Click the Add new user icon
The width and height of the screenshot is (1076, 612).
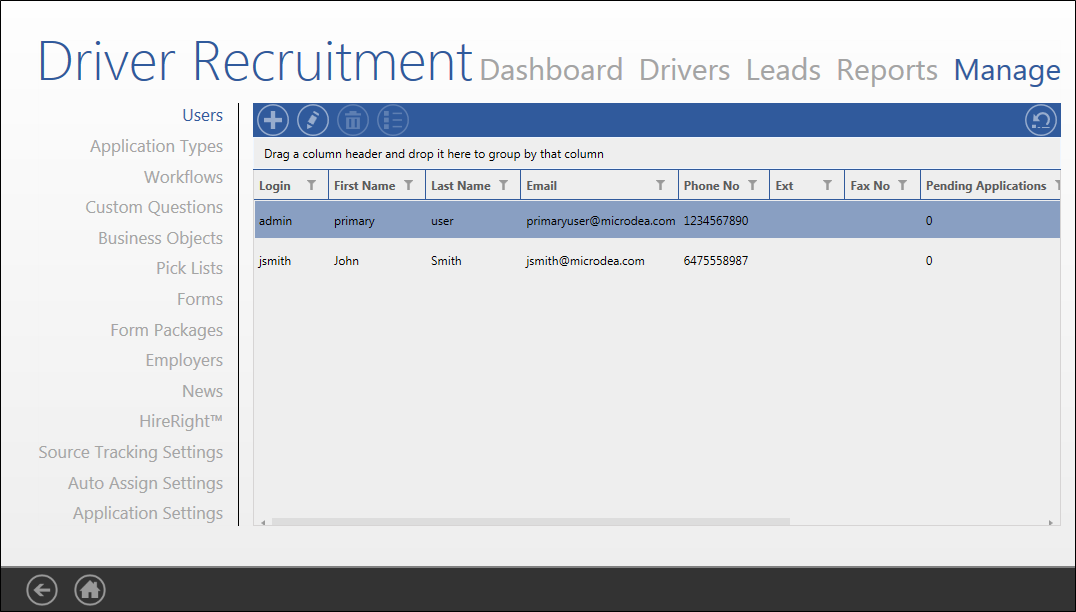pyautogui.click(x=272, y=119)
